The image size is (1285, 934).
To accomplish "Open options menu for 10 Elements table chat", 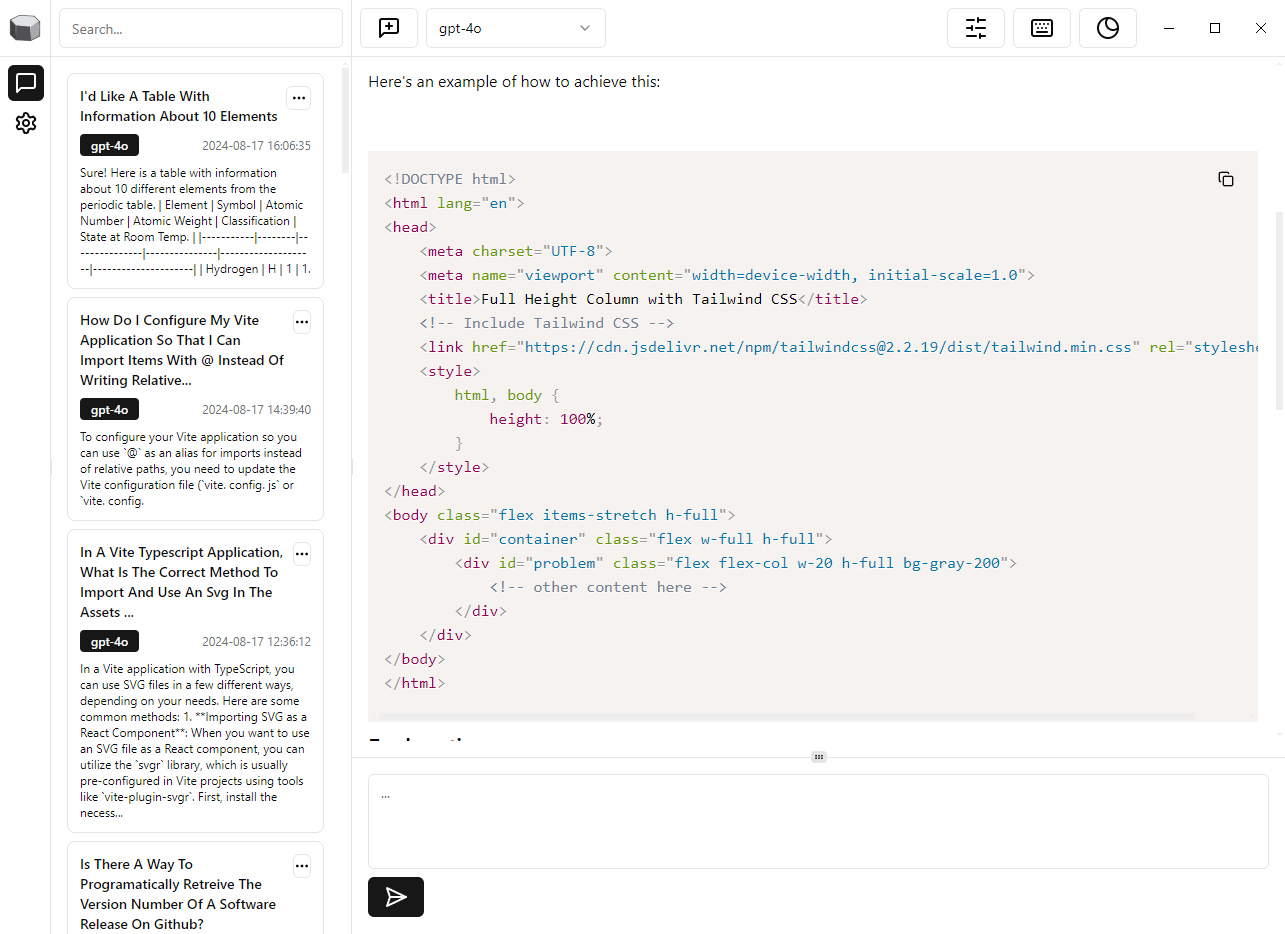I will [x=298, y=97].
